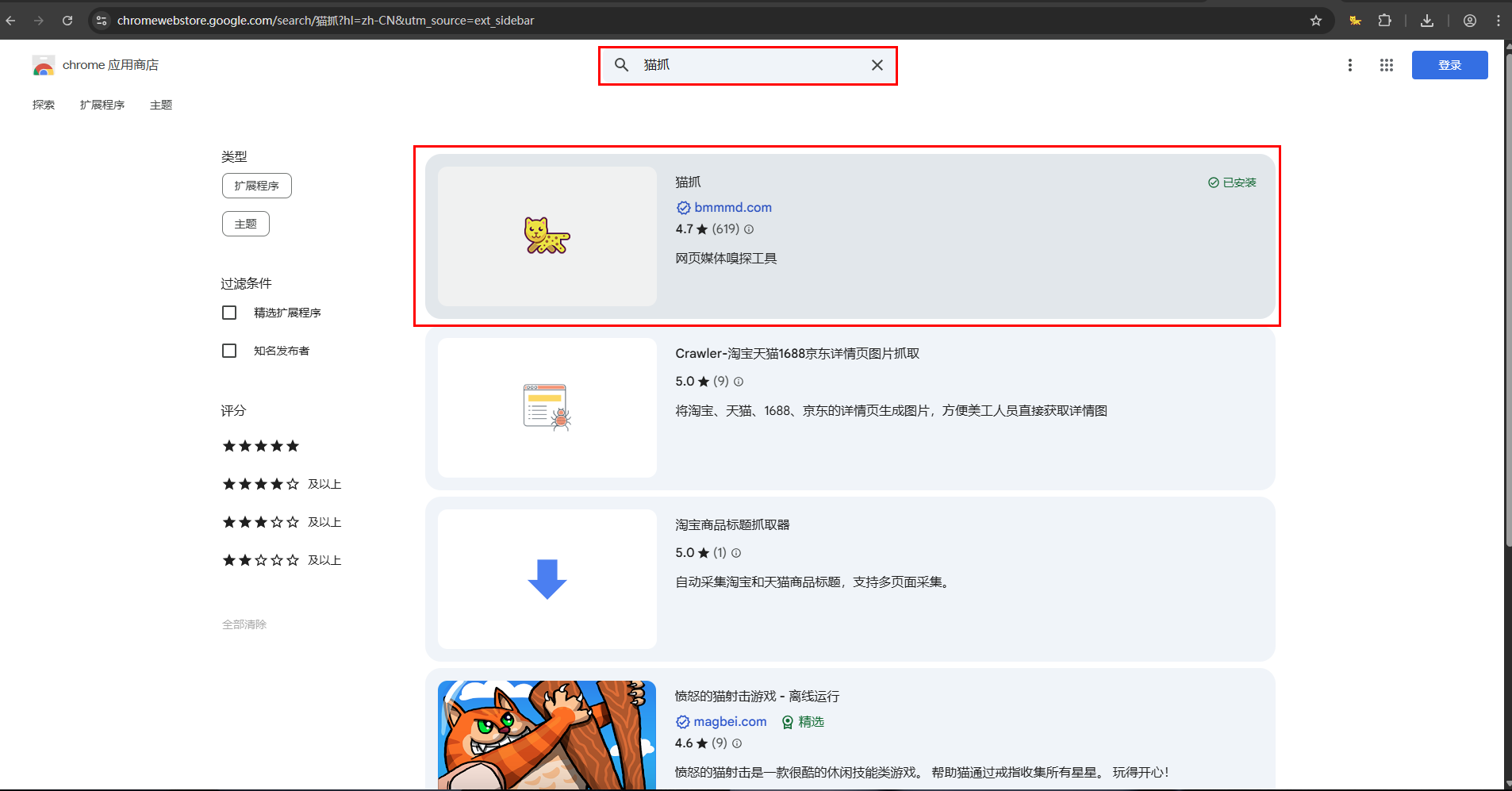
Task: Click the 已安装 installed status
Action: tap(1232, 182)
